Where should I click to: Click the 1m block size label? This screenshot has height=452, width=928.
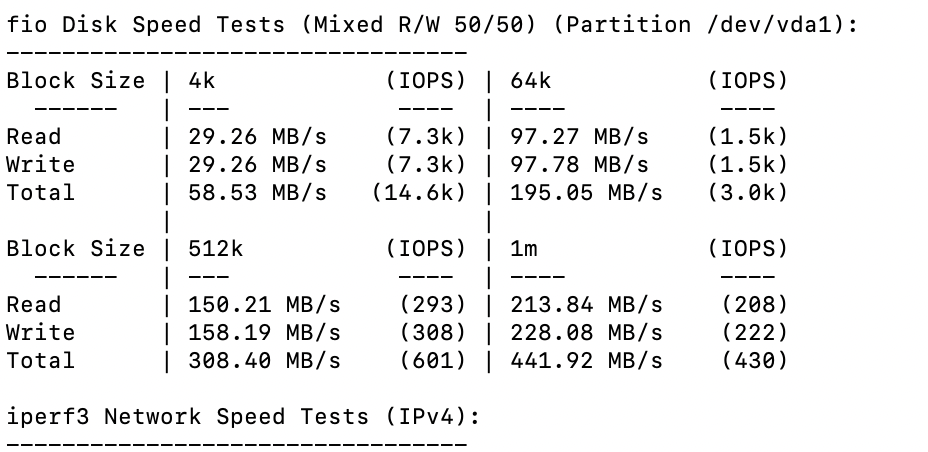[x=524, y=248]
